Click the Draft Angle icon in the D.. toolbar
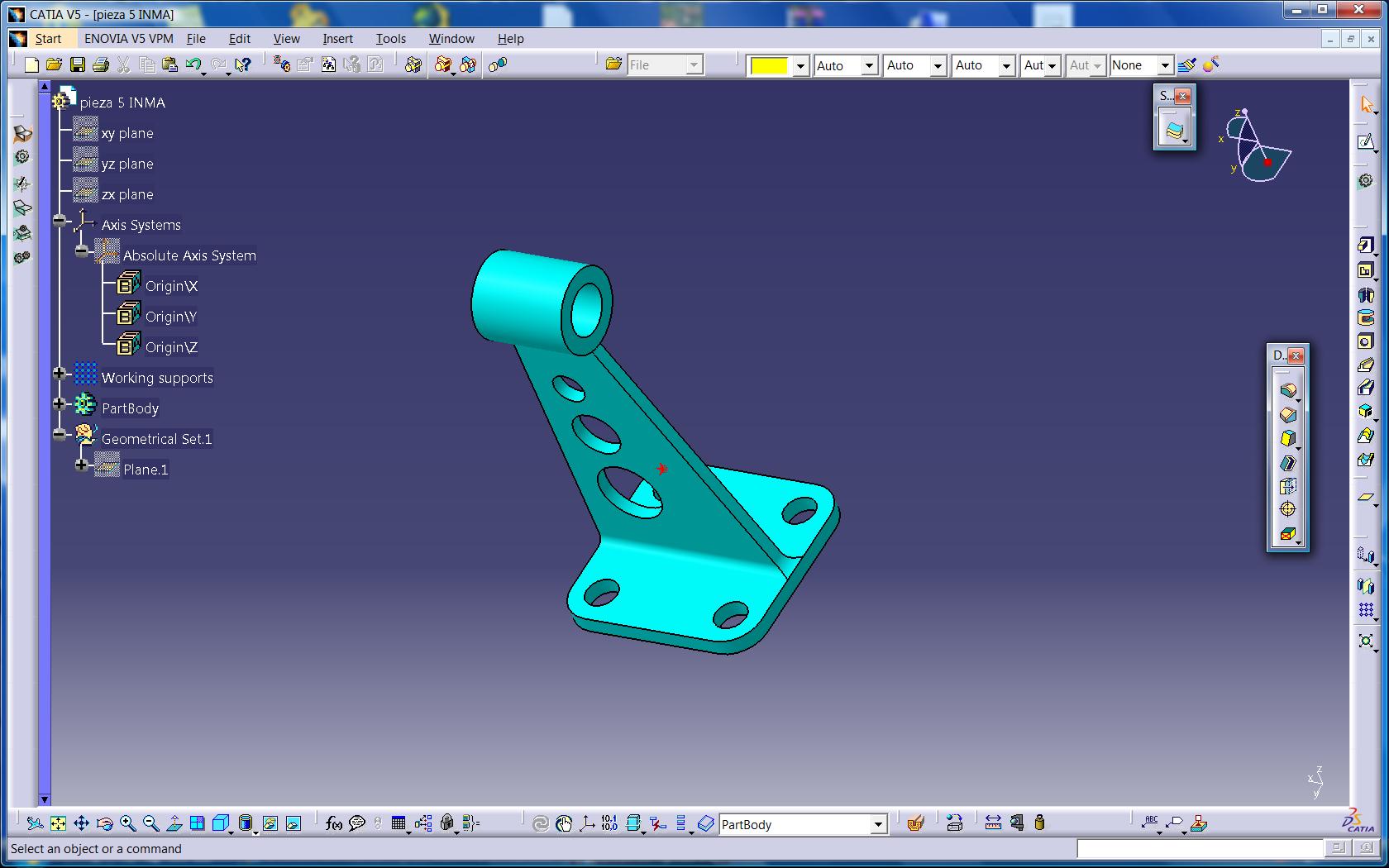1389x868 pixels. tap(1287, 438)
